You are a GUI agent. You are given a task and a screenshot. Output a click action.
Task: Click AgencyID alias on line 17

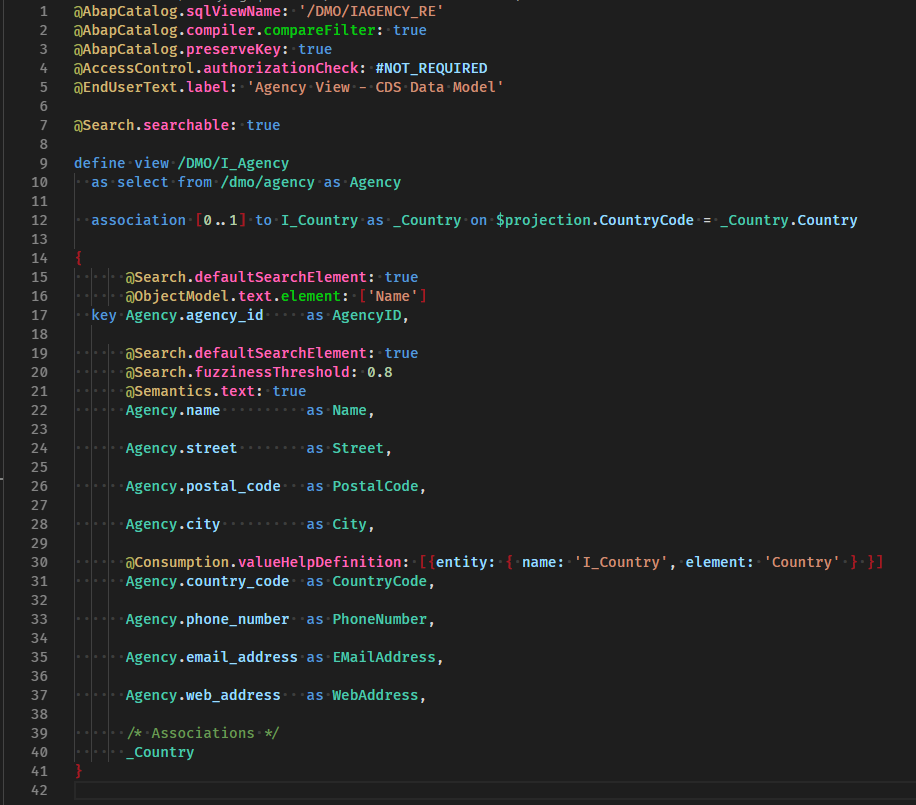[367, 315]
